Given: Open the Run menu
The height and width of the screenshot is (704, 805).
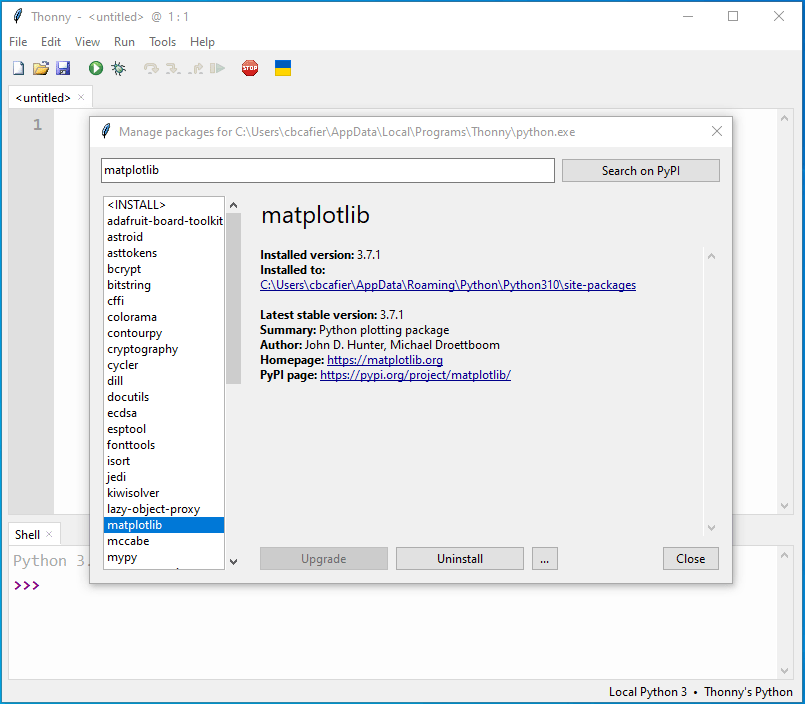Looking at the screenshot, I should (124, 42).
